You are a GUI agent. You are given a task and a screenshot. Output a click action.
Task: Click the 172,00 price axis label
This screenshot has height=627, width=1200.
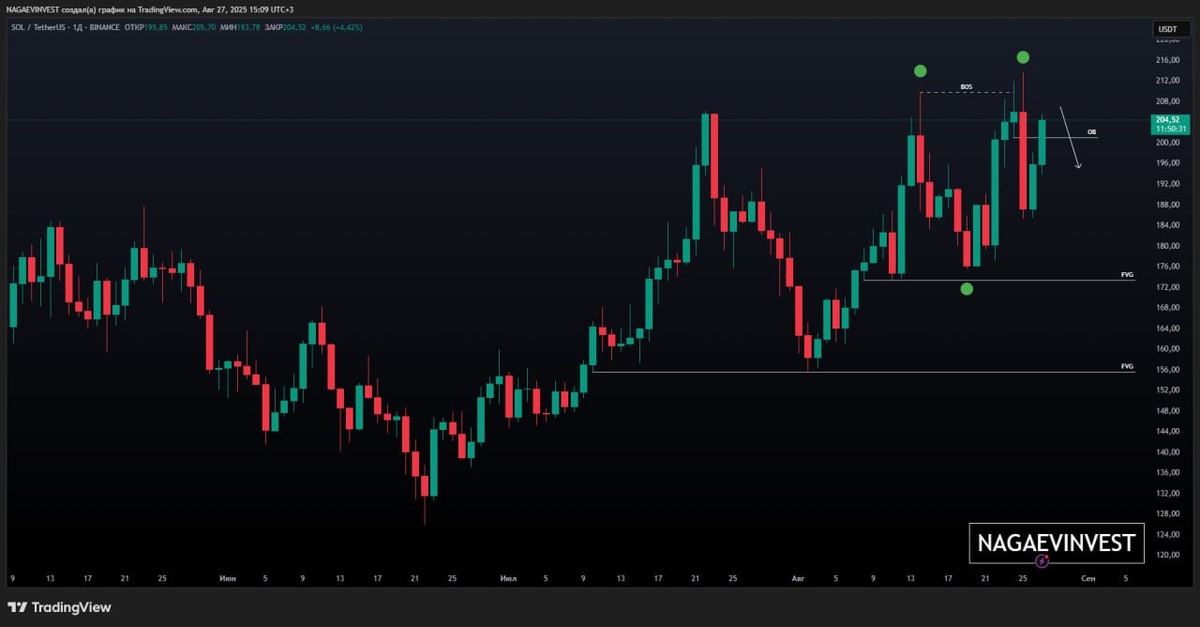tap(1166, 287)
